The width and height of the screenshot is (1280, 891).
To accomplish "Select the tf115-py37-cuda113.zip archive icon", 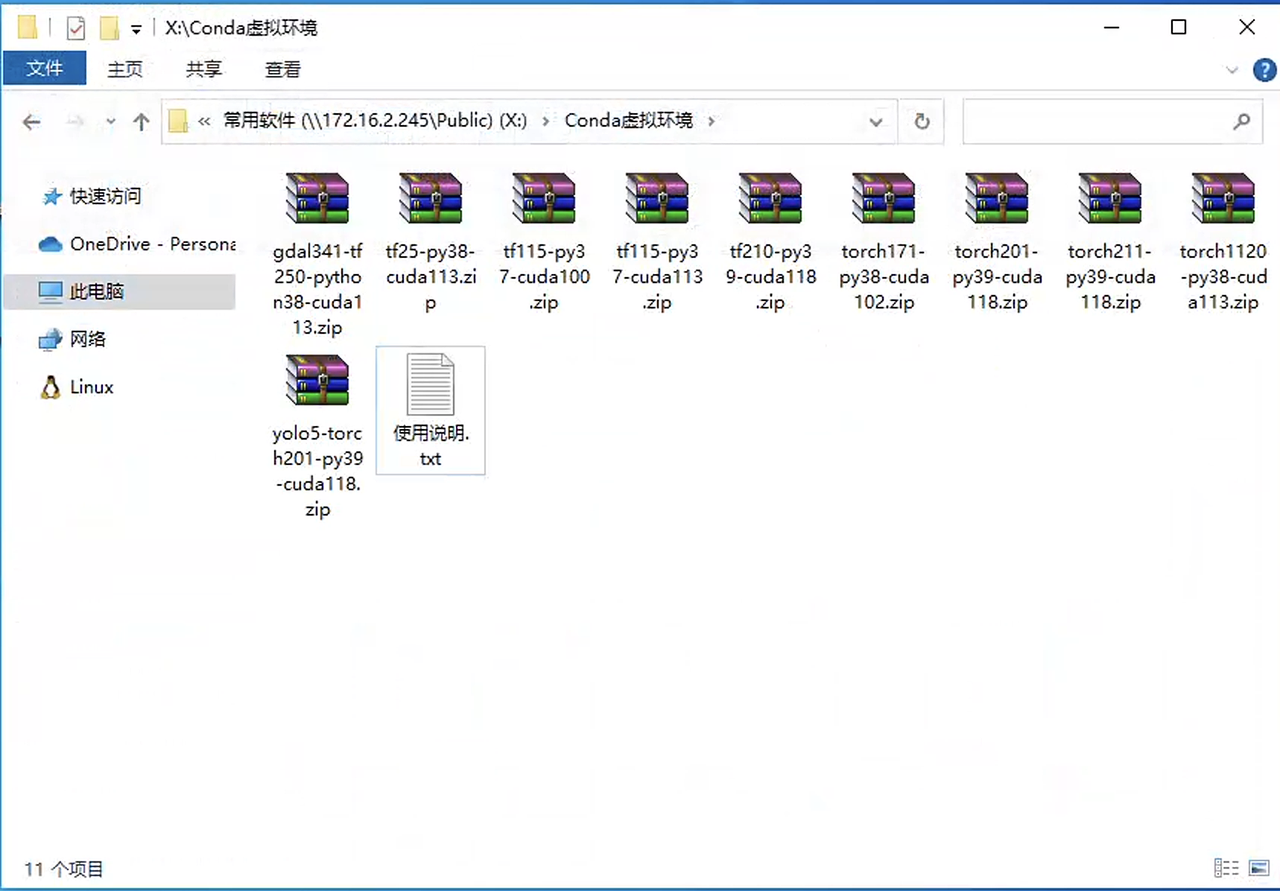I will click(657, 198).
